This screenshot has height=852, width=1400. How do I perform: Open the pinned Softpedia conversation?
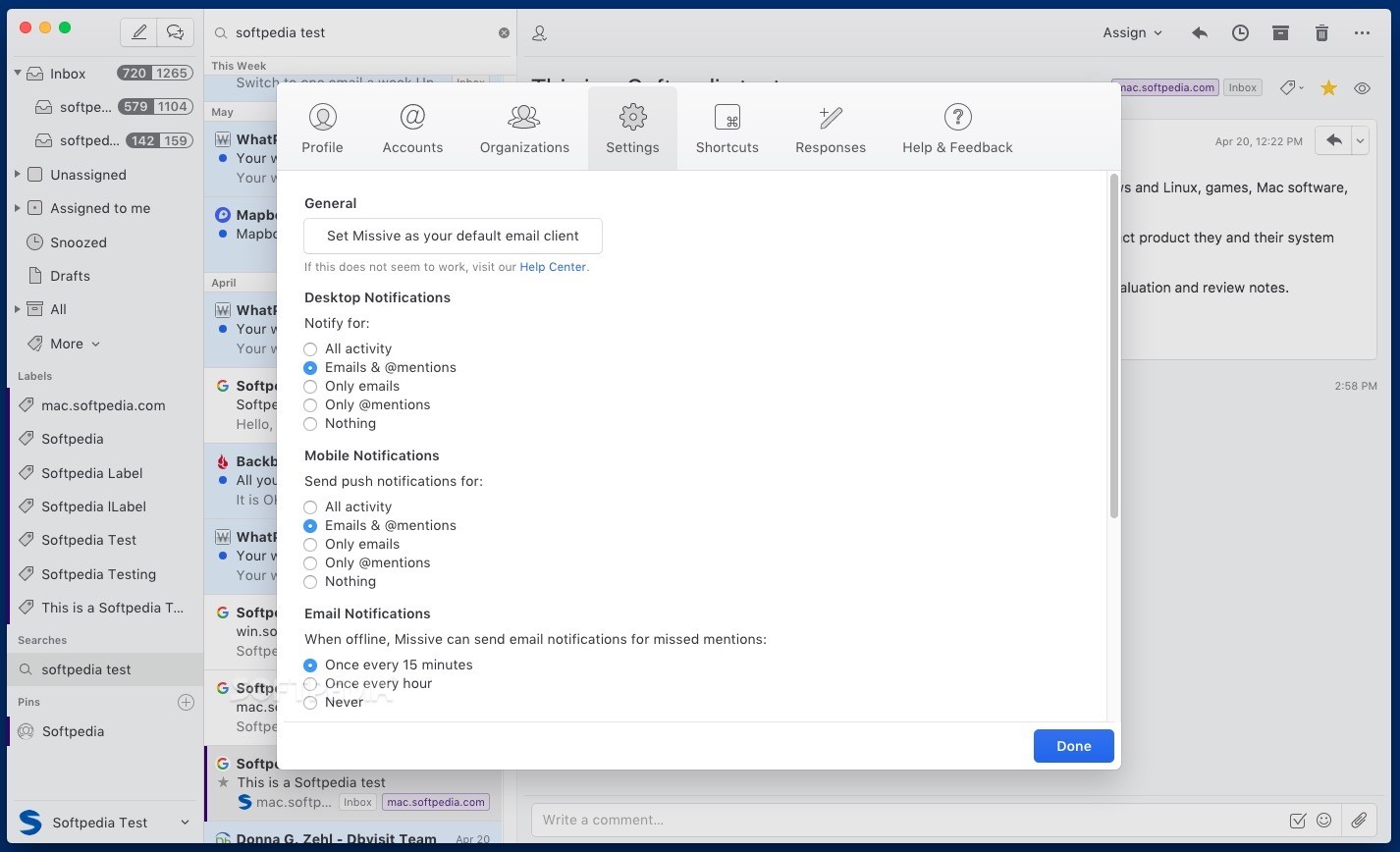tap(73, 731)
